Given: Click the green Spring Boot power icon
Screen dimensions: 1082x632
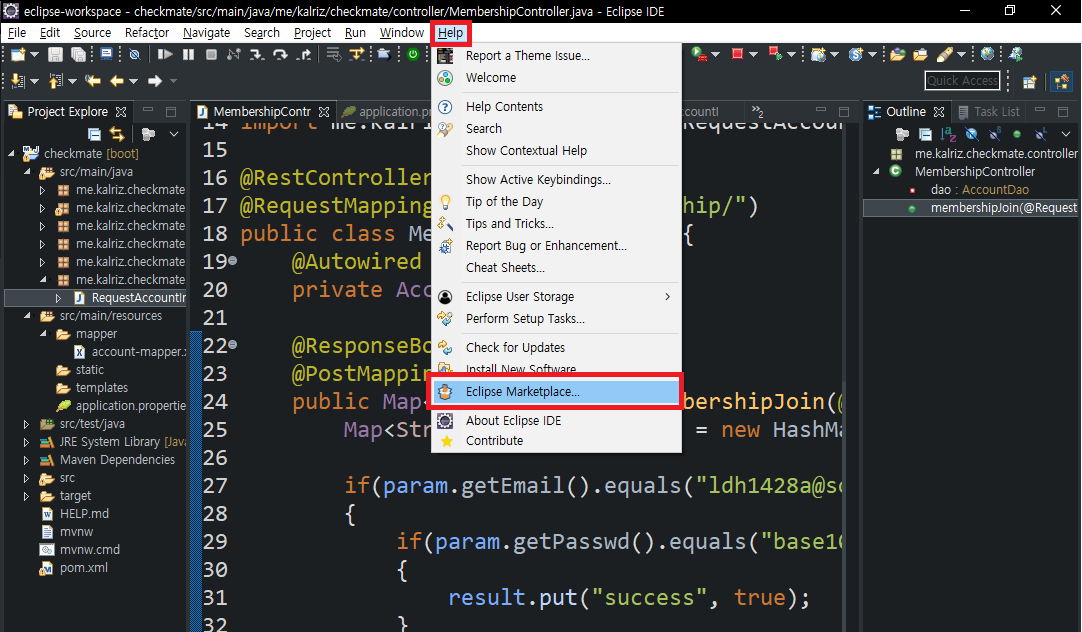Looking at the screenshot, I should 413,54.
